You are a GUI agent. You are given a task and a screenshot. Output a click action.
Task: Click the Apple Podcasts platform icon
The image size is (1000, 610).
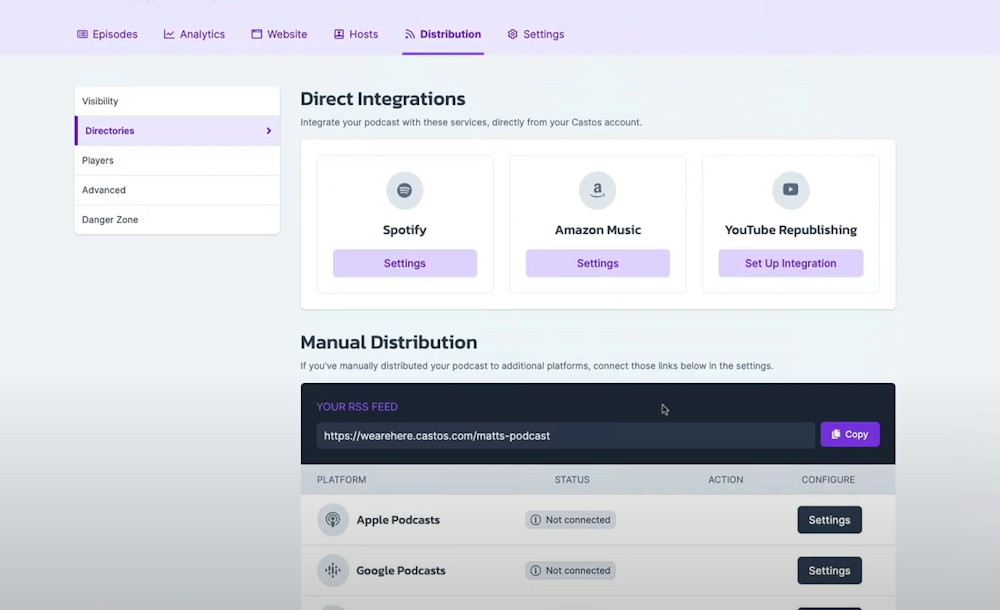click(331, 519)
